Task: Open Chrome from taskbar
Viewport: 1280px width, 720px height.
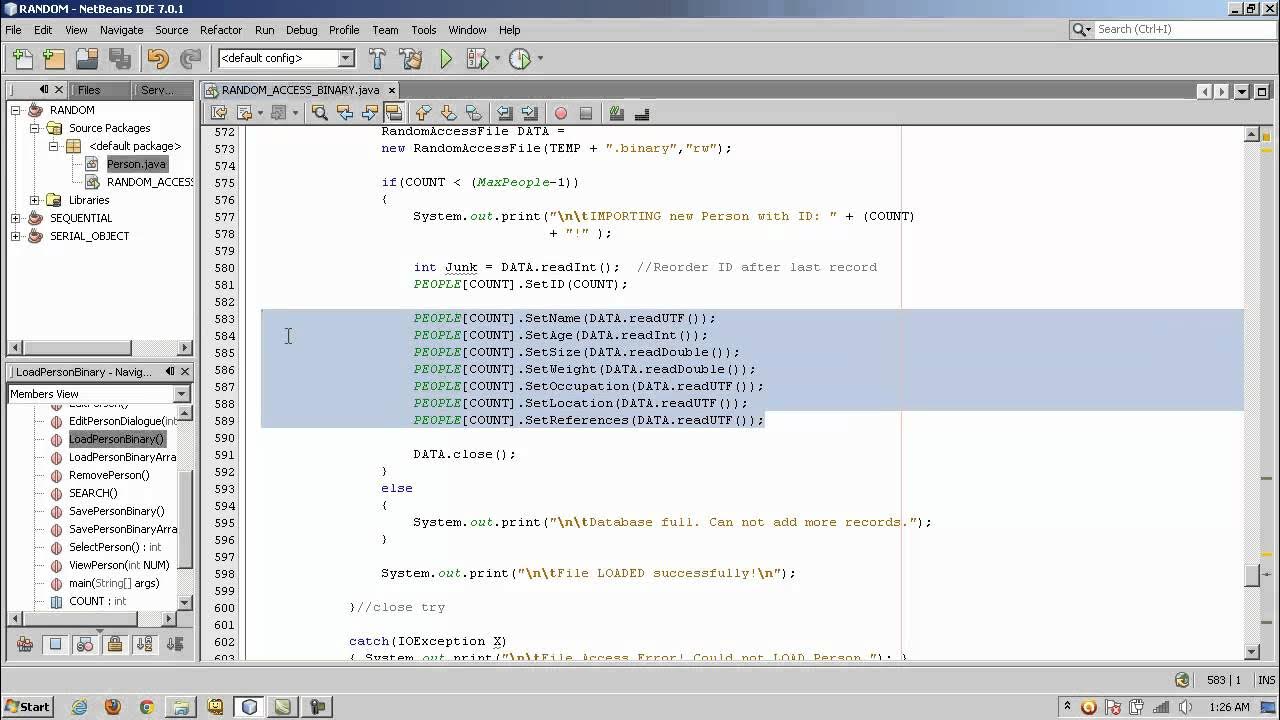Action: (146, 706)
